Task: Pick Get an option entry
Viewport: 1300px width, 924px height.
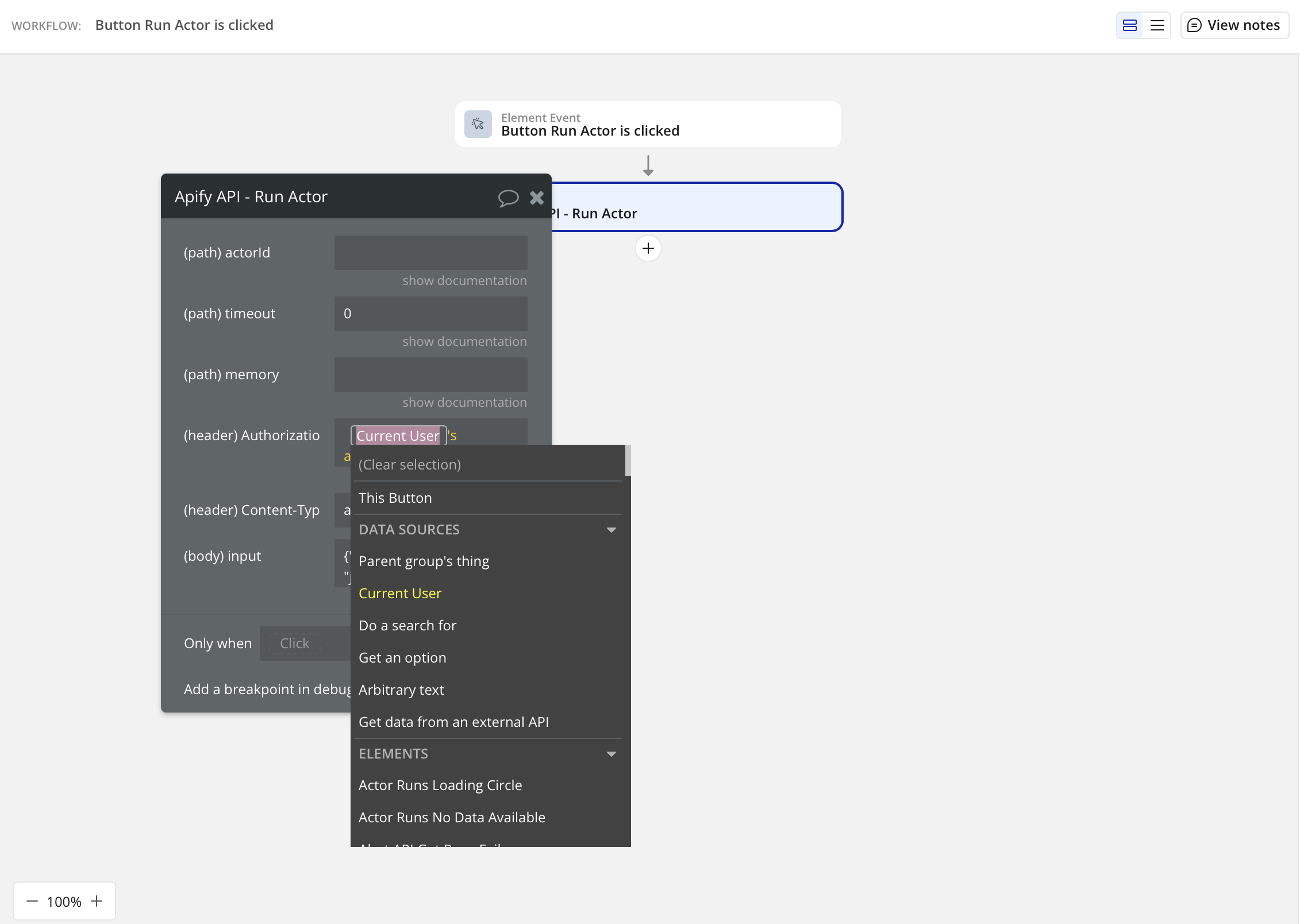Action: click(402, 658)
